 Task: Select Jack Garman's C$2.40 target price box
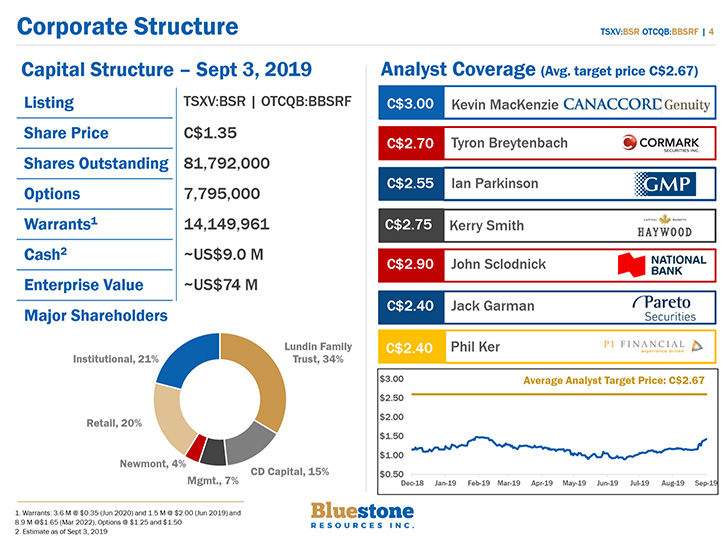(x=411, y=306)
